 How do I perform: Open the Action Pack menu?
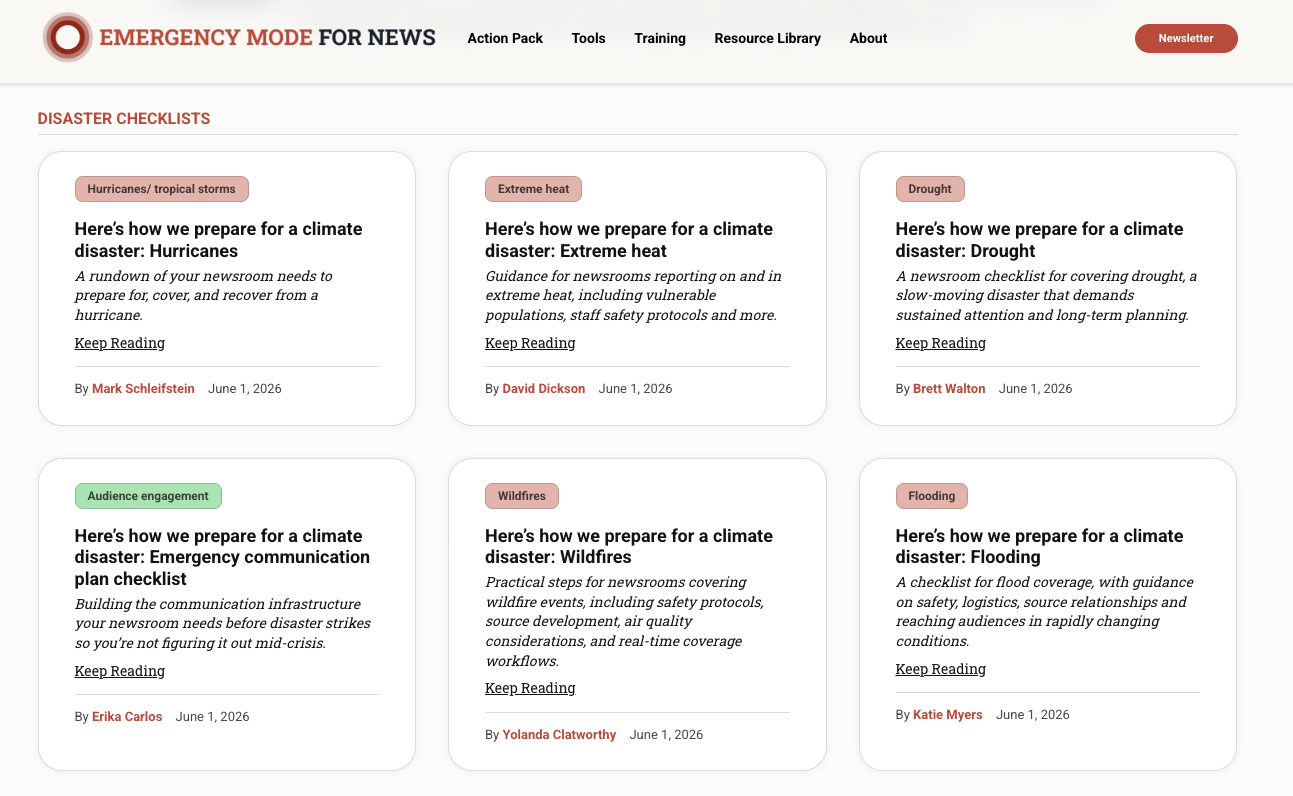[x=505, y=38]
